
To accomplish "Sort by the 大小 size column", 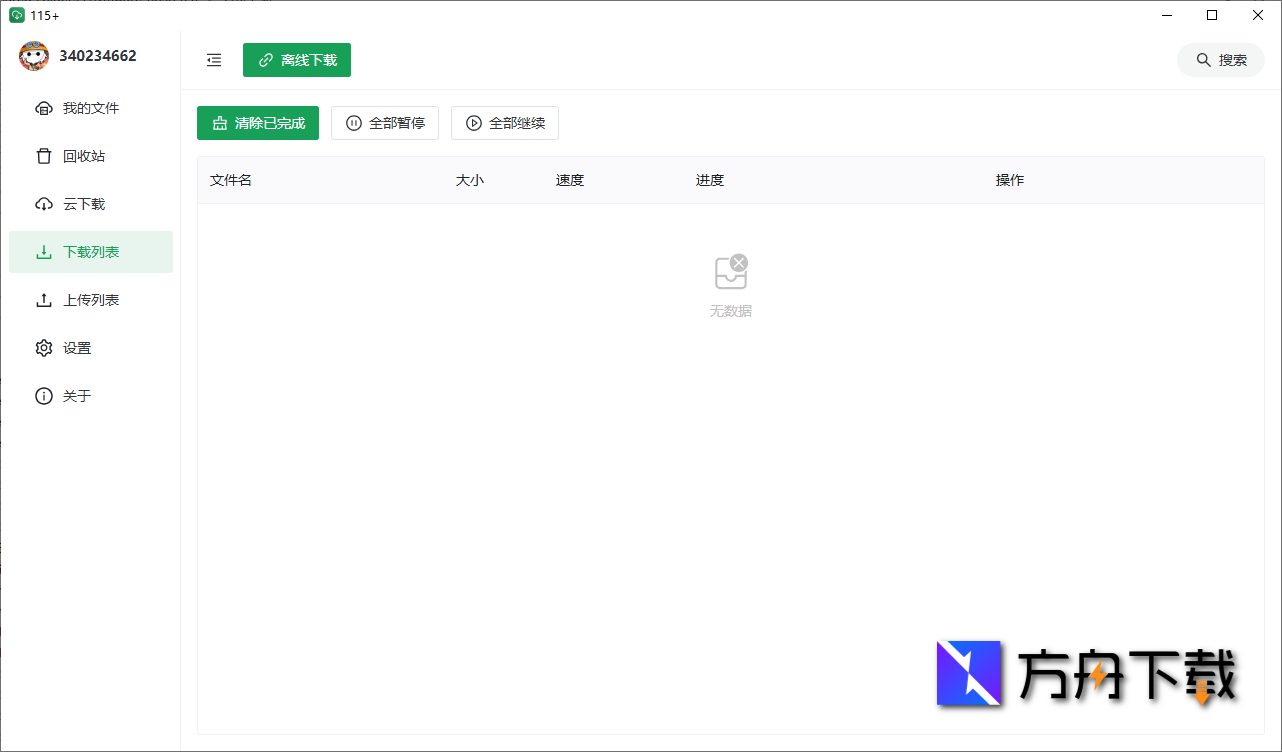I will pos(470,180).
